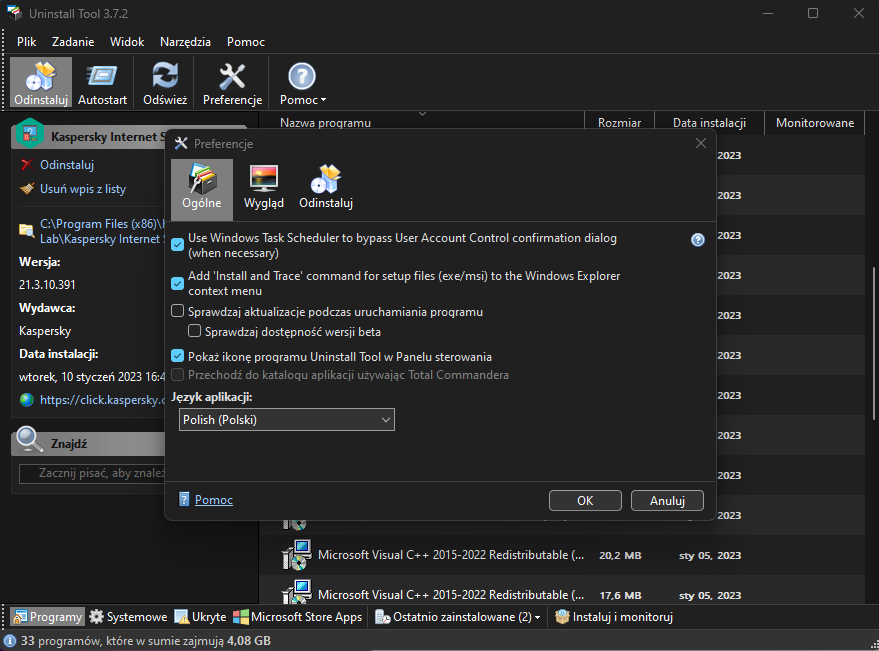This screenshot has width=879, height=651.
Task: Uncheck the Windows Task Scheduler bypass option
Action: tap(177, 245)
